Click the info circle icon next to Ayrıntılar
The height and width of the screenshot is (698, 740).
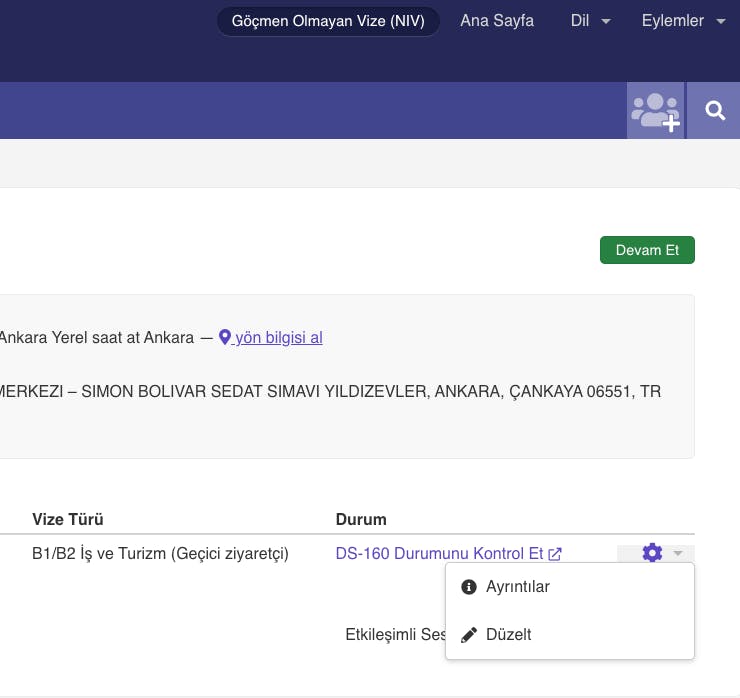468,587
